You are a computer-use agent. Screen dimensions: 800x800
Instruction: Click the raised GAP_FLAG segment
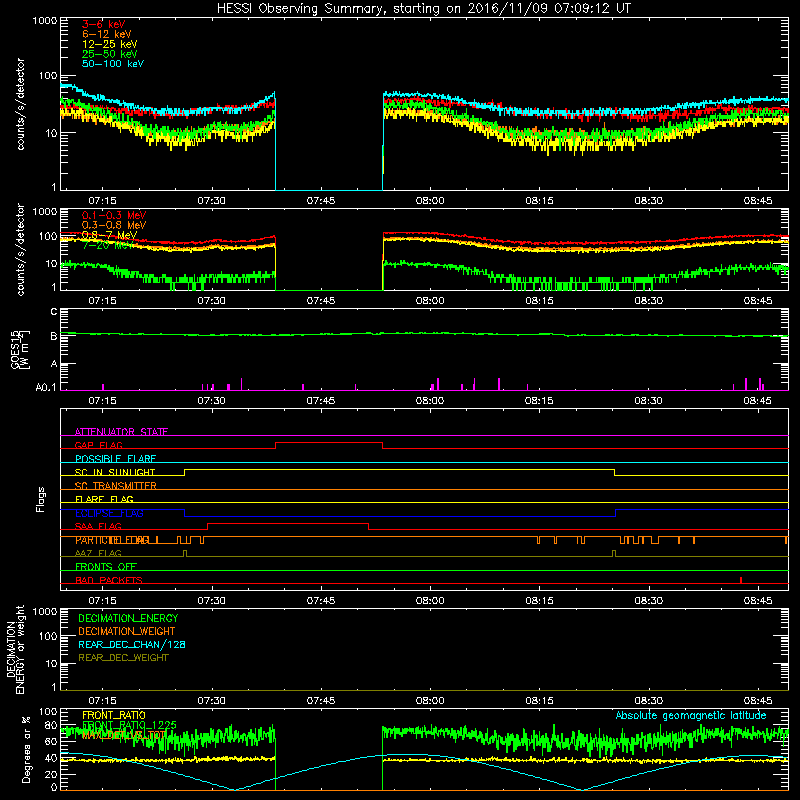coord(329,443)
